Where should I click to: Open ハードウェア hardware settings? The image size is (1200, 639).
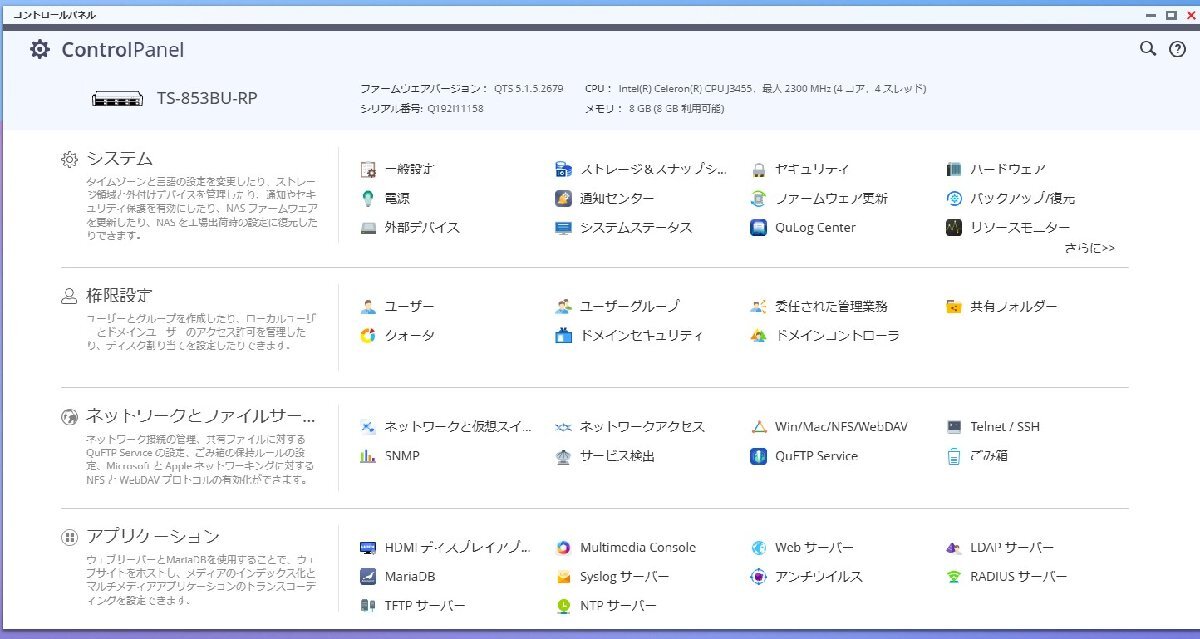coord(996,169)
